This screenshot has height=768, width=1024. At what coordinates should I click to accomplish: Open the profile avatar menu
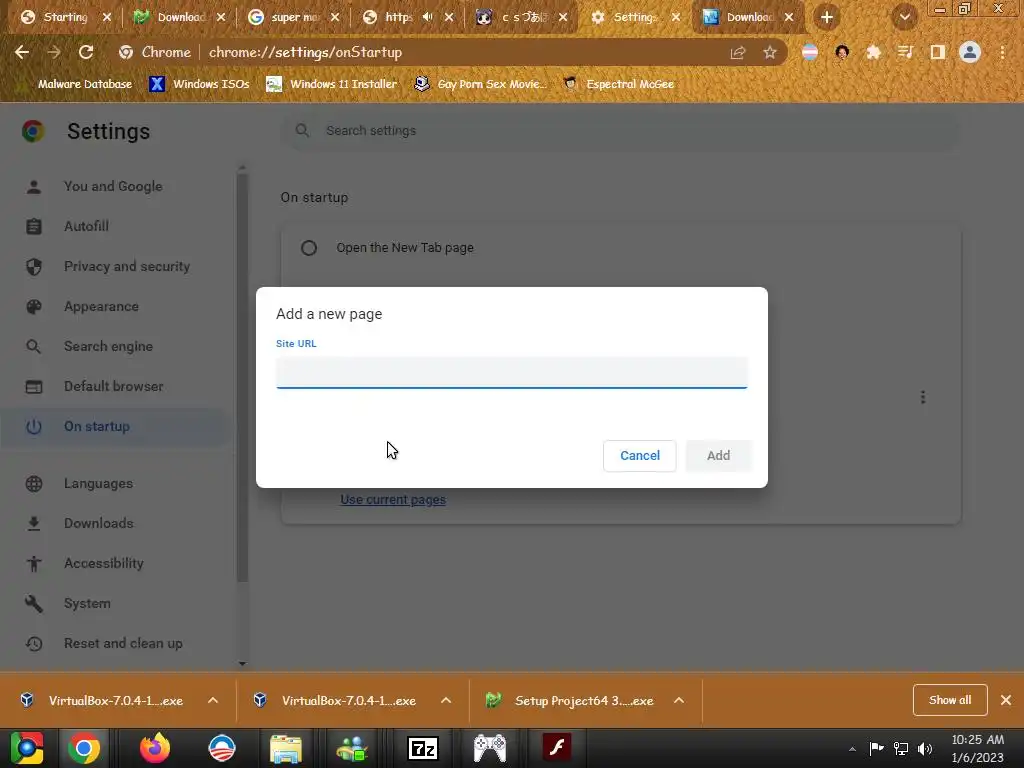click(x=970, y=52)
